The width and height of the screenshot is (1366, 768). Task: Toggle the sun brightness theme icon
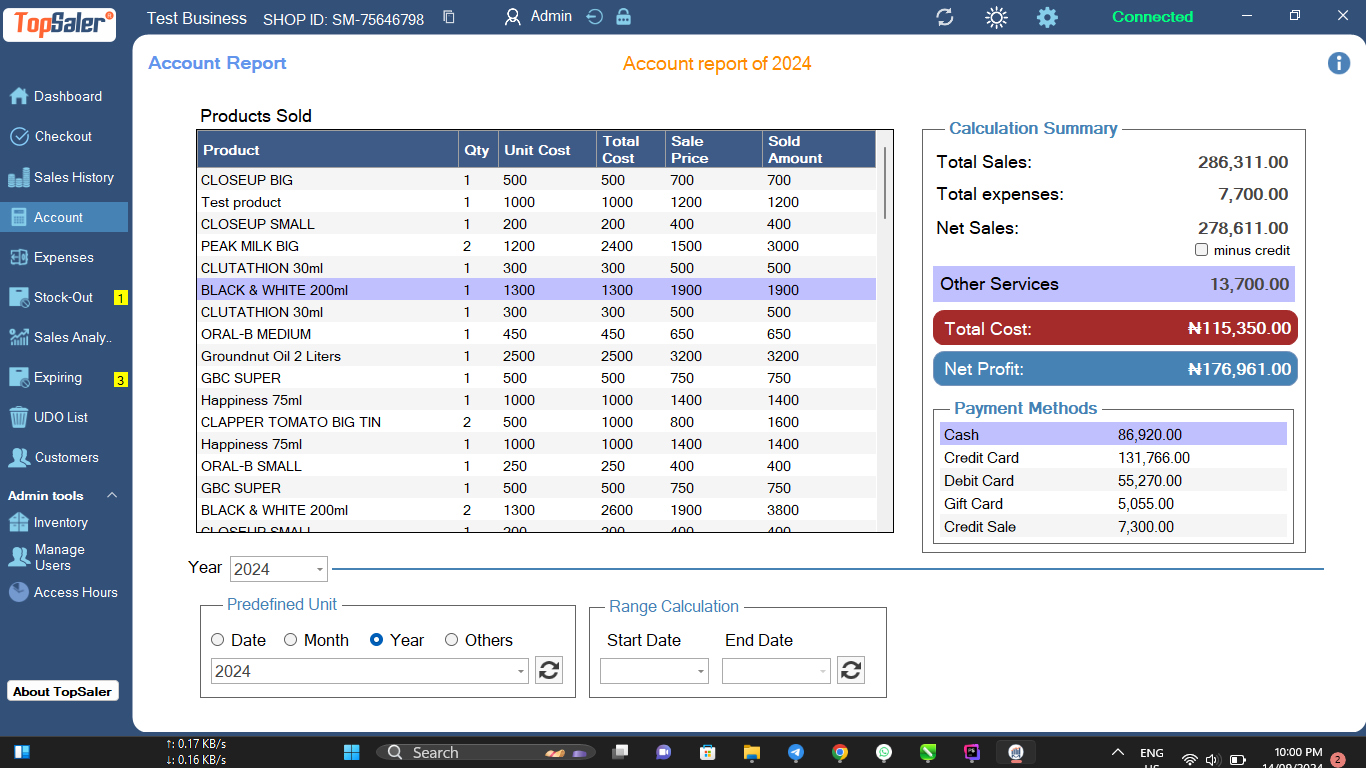996,17
